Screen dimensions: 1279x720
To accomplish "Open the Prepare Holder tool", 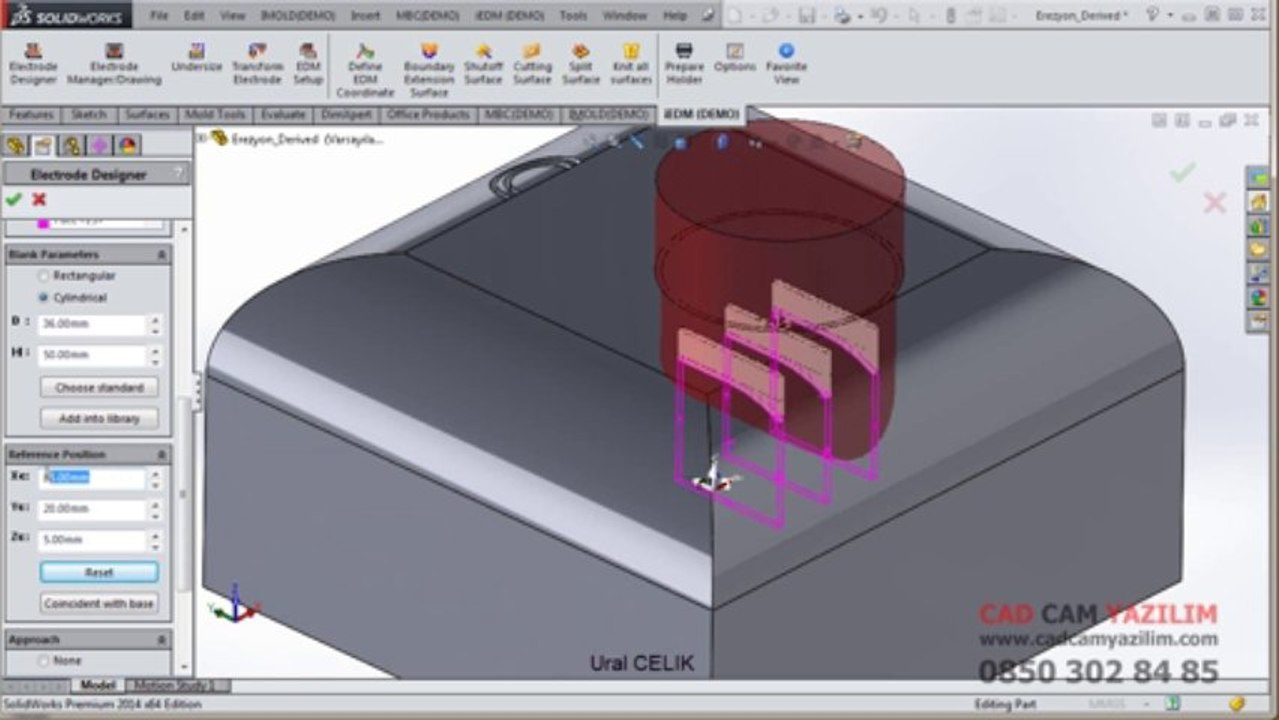I will pyautogui.click(x=684, y=64).
